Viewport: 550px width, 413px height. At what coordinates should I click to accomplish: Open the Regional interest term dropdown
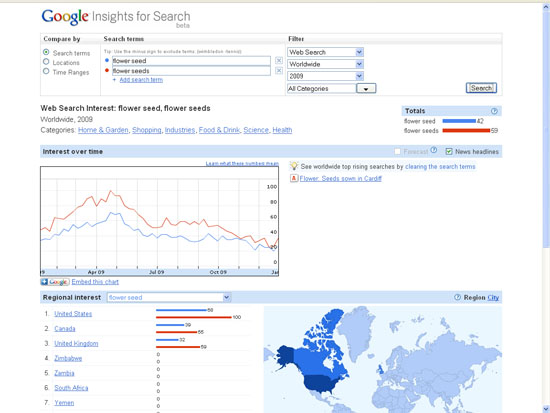tap(169, 298)
